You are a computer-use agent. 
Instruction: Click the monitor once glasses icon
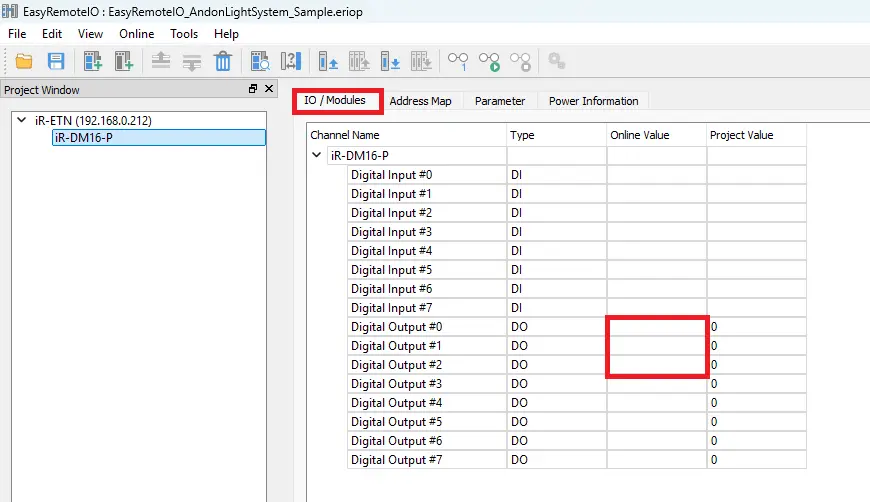[458, 61]
